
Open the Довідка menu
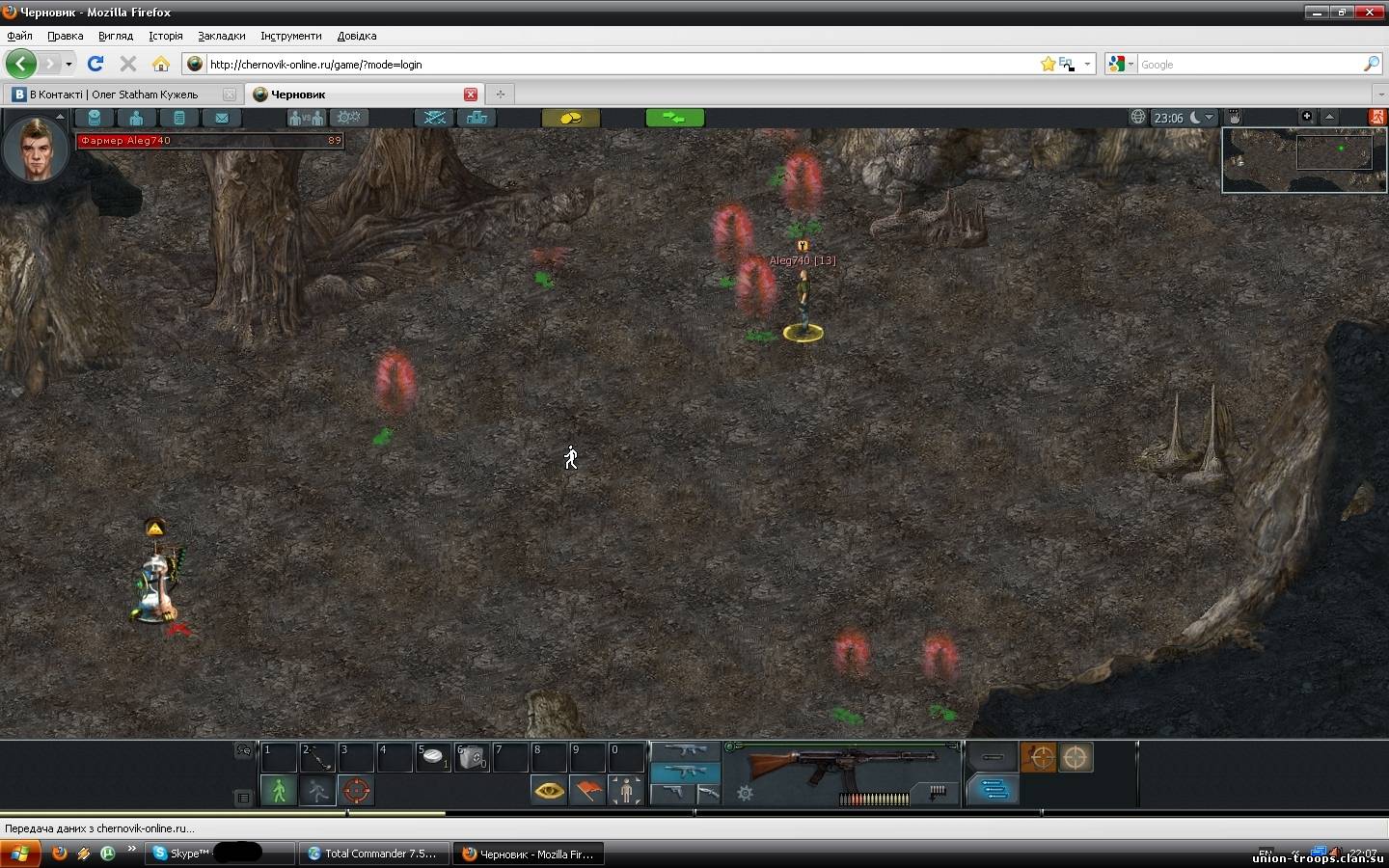(x=357, y=36)
